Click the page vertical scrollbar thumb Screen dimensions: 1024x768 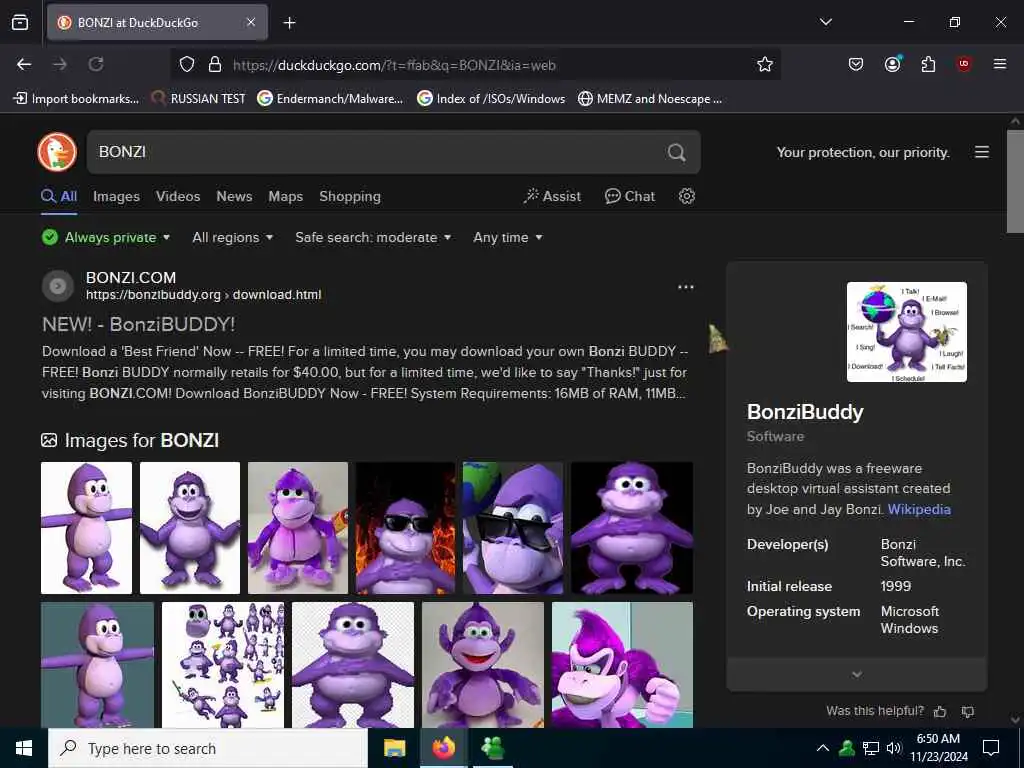1015,180
